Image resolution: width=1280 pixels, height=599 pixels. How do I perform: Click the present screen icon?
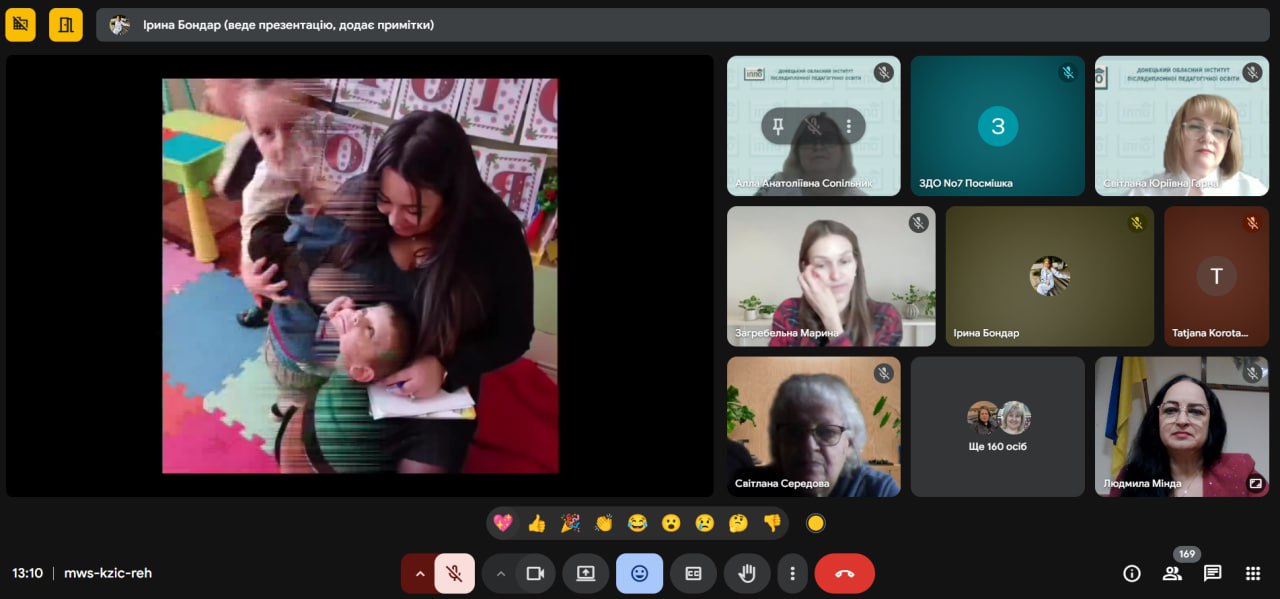[x=586, y=573]
